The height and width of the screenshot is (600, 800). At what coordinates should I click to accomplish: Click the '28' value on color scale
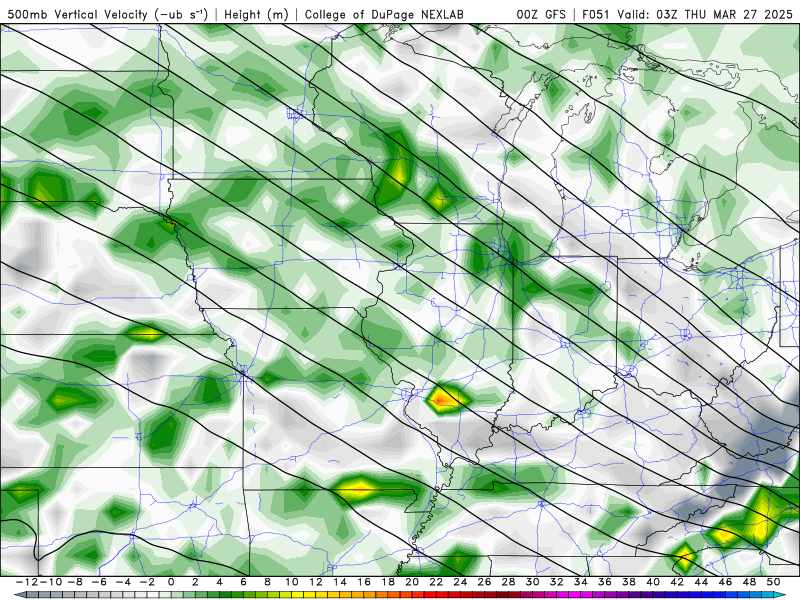pos(509,582)
